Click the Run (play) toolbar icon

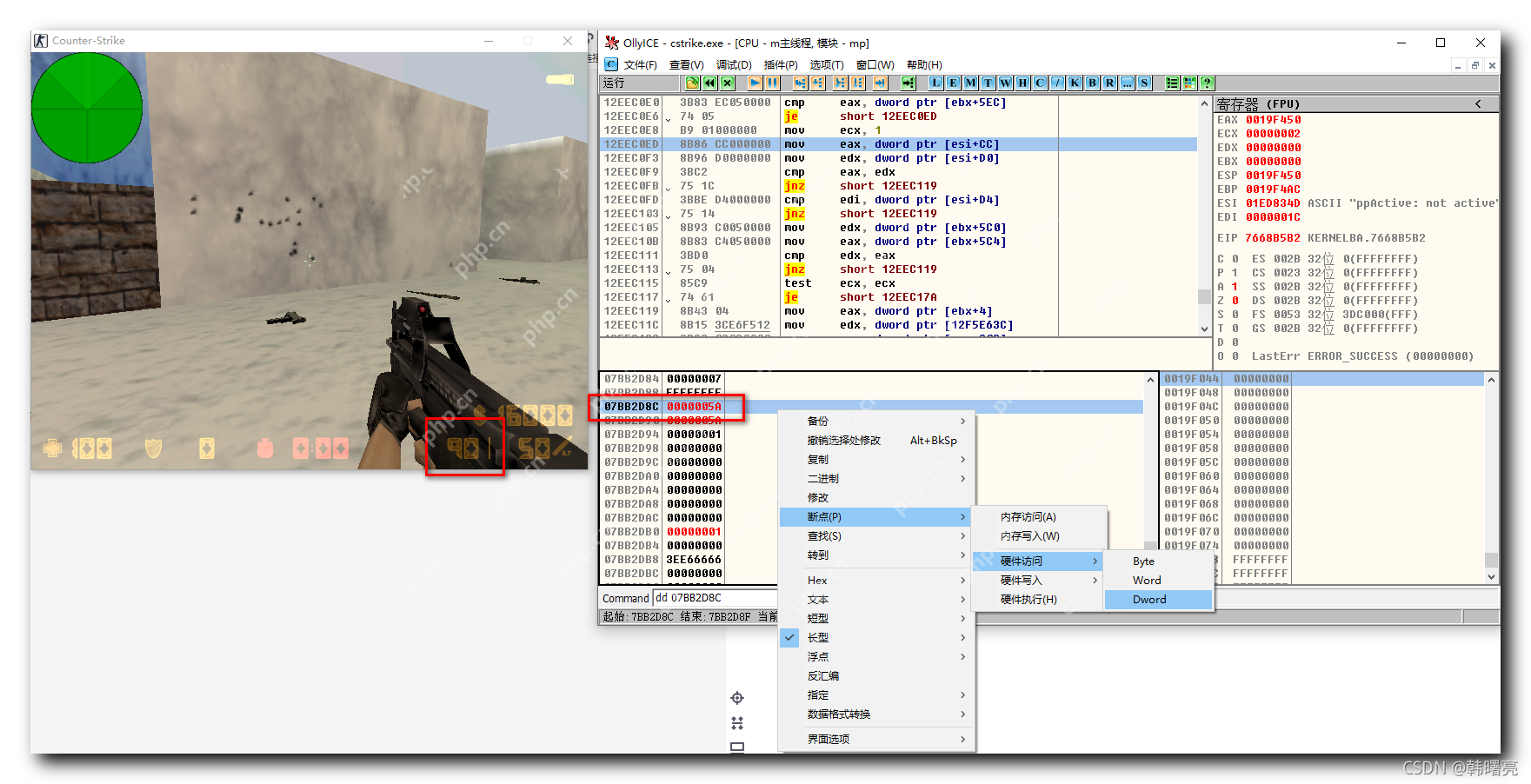tap(754, 83)
